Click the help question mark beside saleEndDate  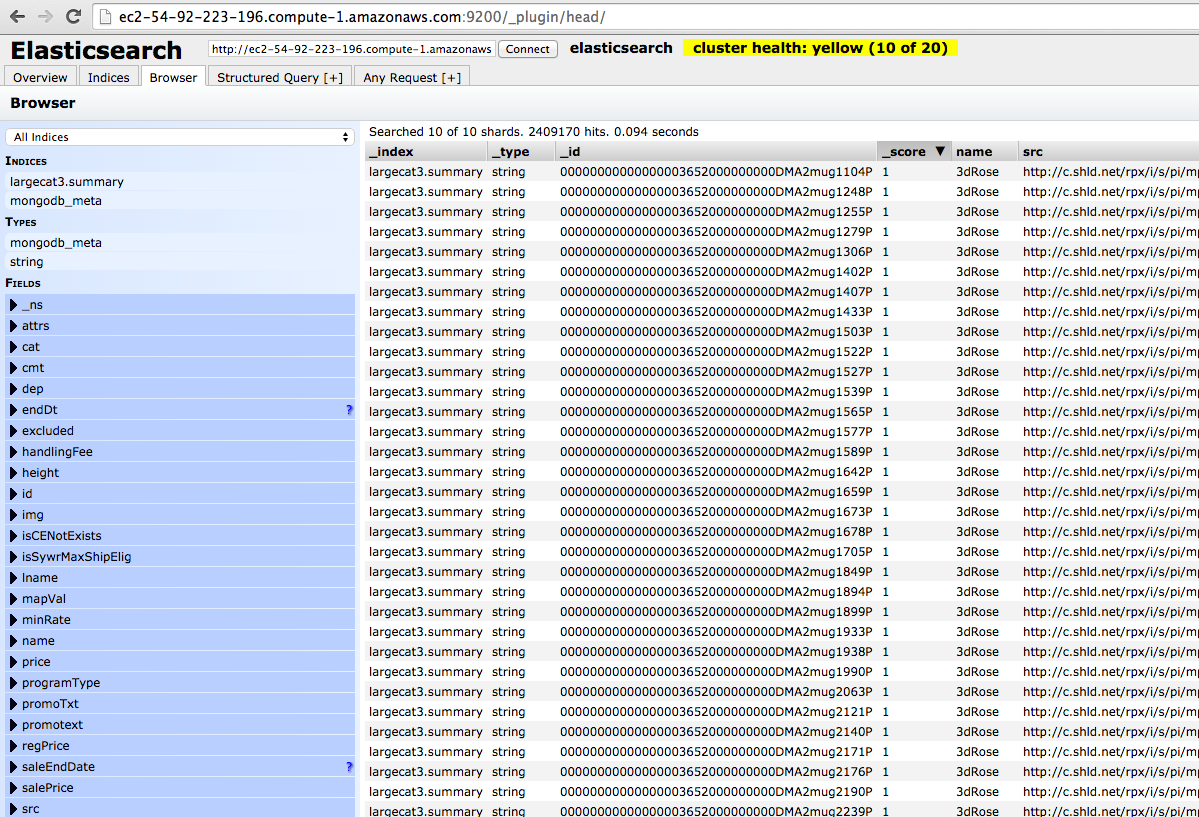[349, 767]
